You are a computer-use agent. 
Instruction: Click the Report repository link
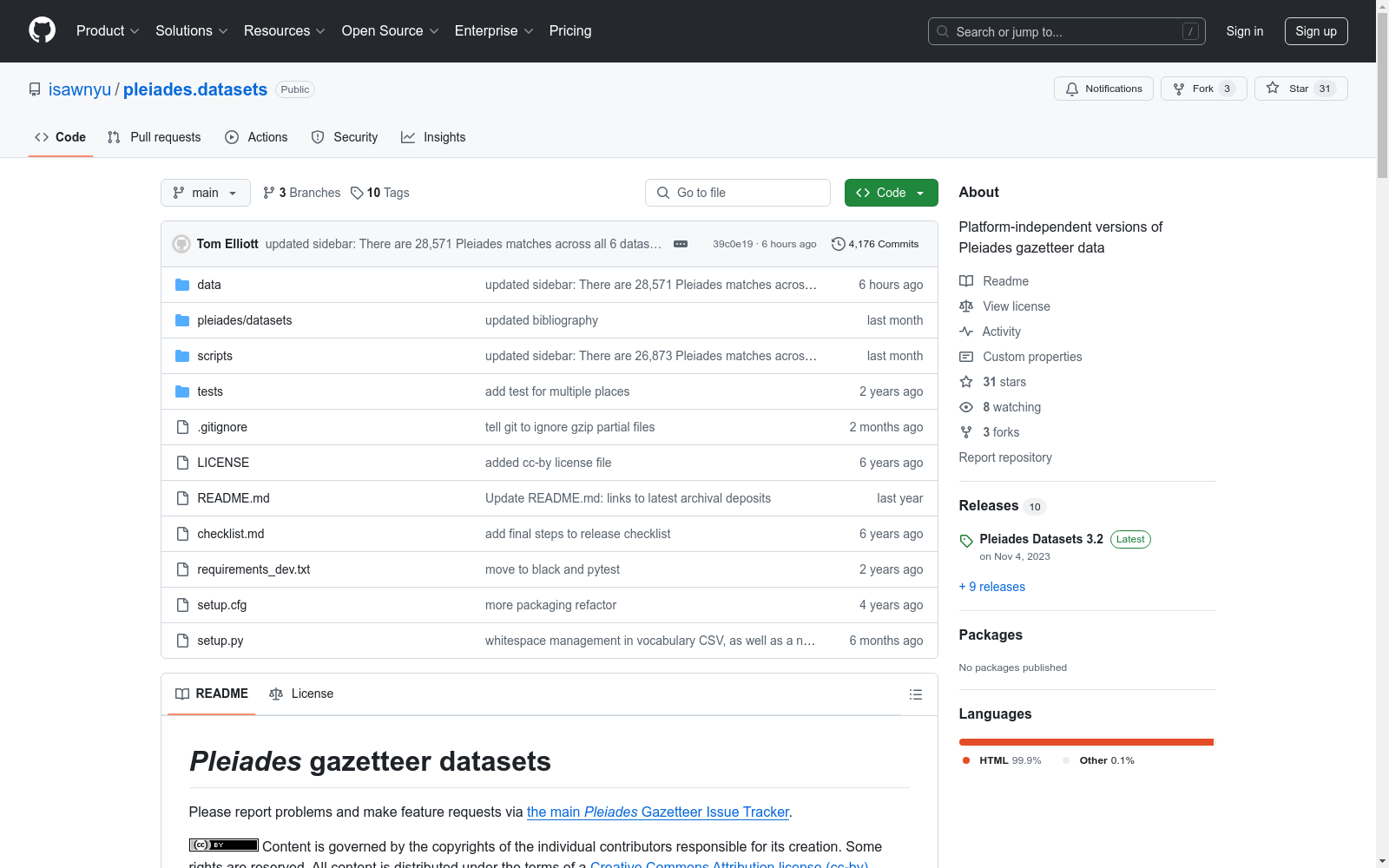tap(1005, 457)
